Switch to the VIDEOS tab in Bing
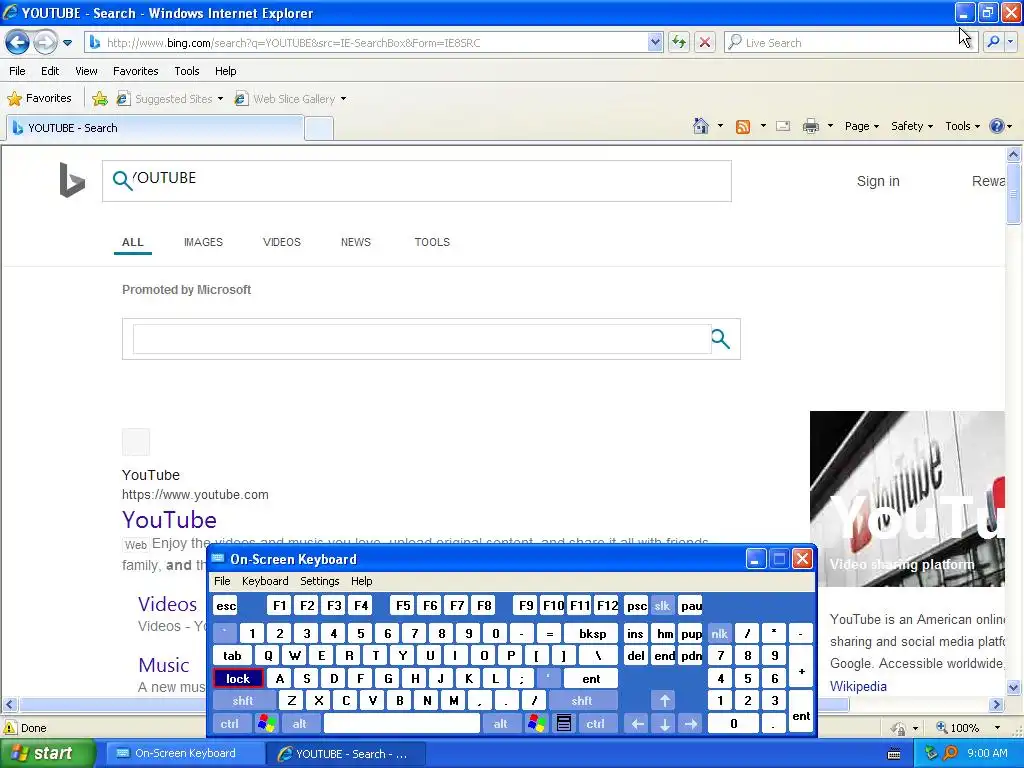 (281, 242)
